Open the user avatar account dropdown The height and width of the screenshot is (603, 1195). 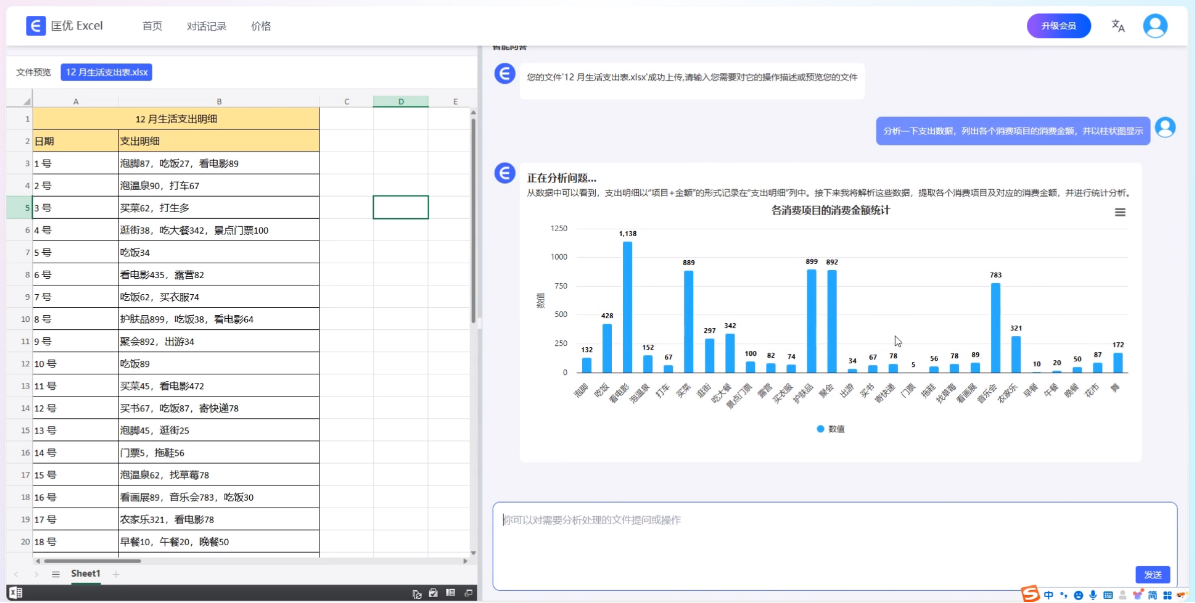coord(1155,25)
